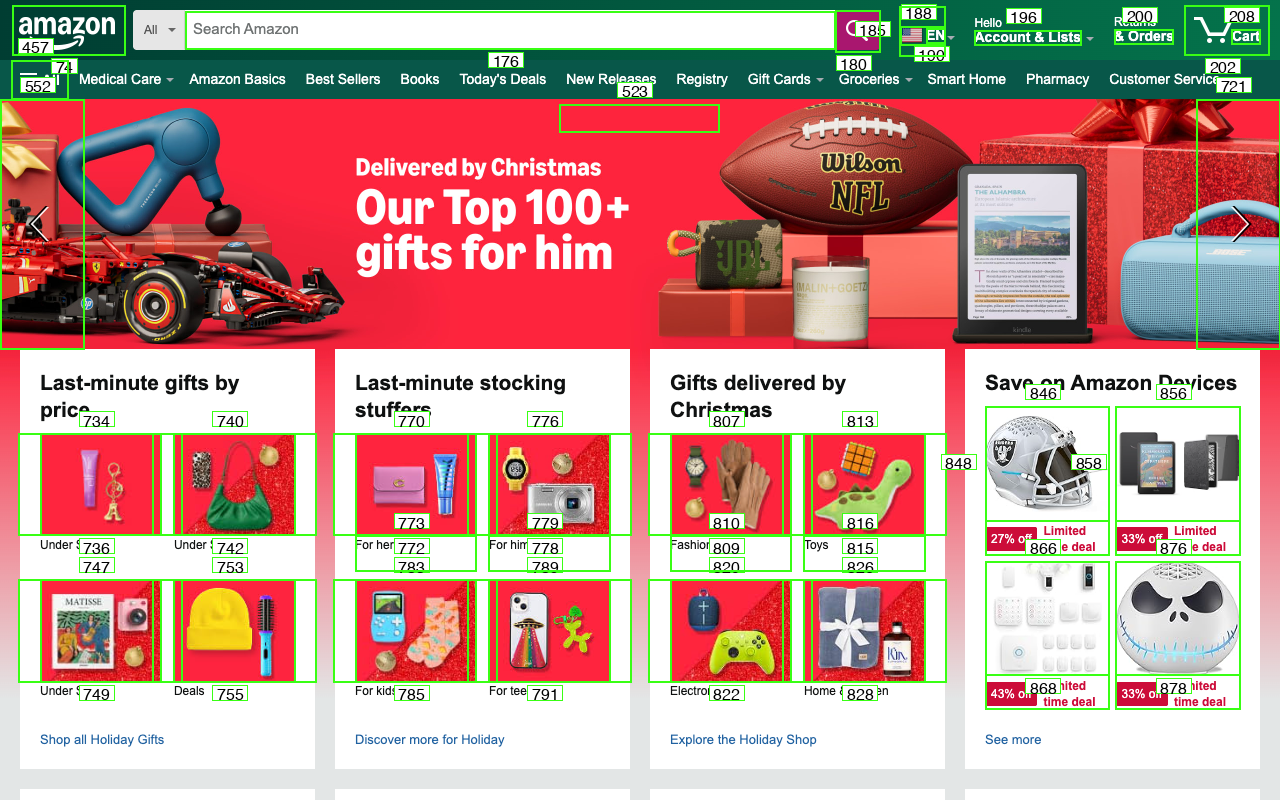Open the green handbag gift thumbnail
Screen dimensions: 1280x800
click(x=238, y=484)
